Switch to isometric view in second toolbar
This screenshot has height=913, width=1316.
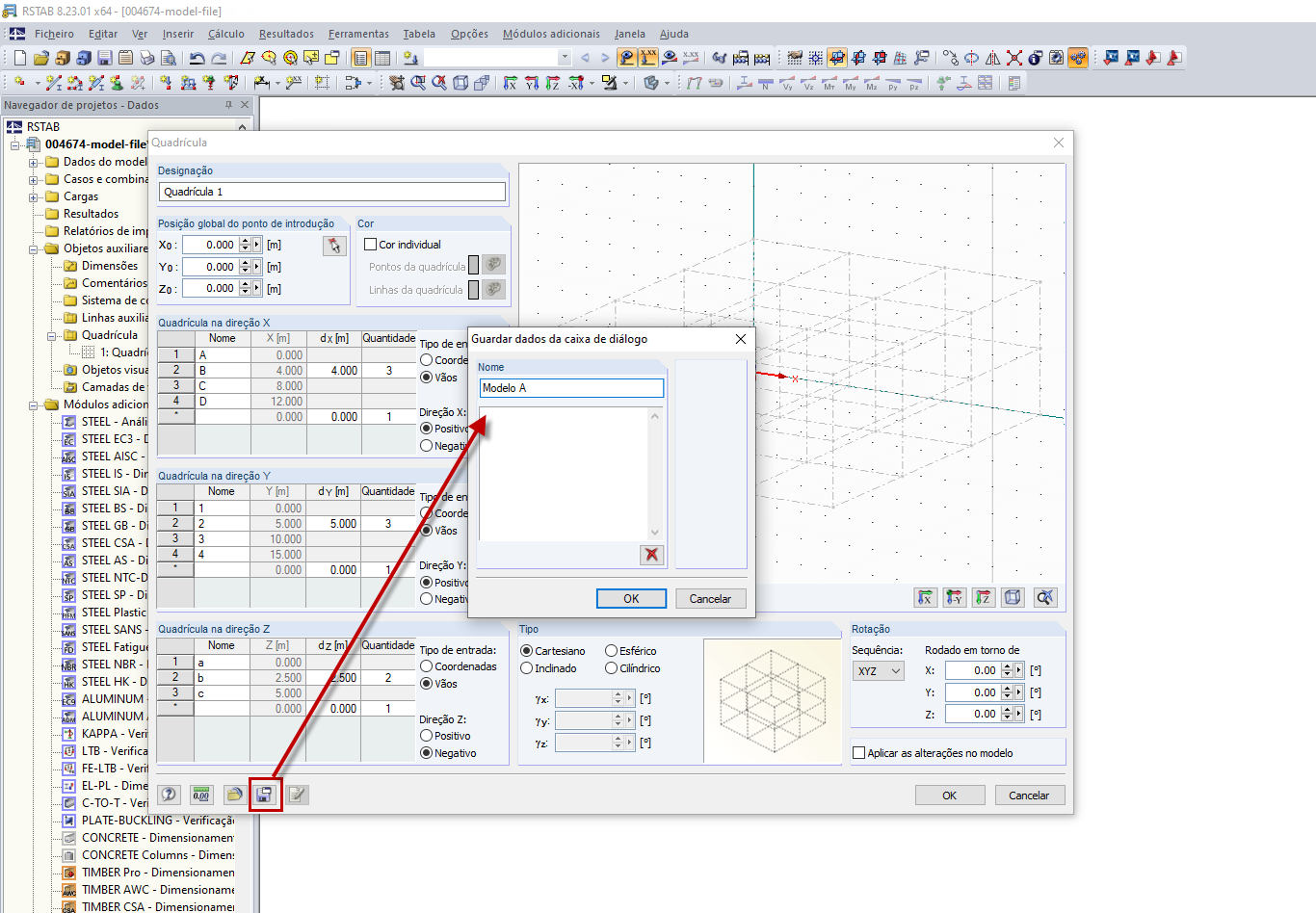(x=461, y=83)
